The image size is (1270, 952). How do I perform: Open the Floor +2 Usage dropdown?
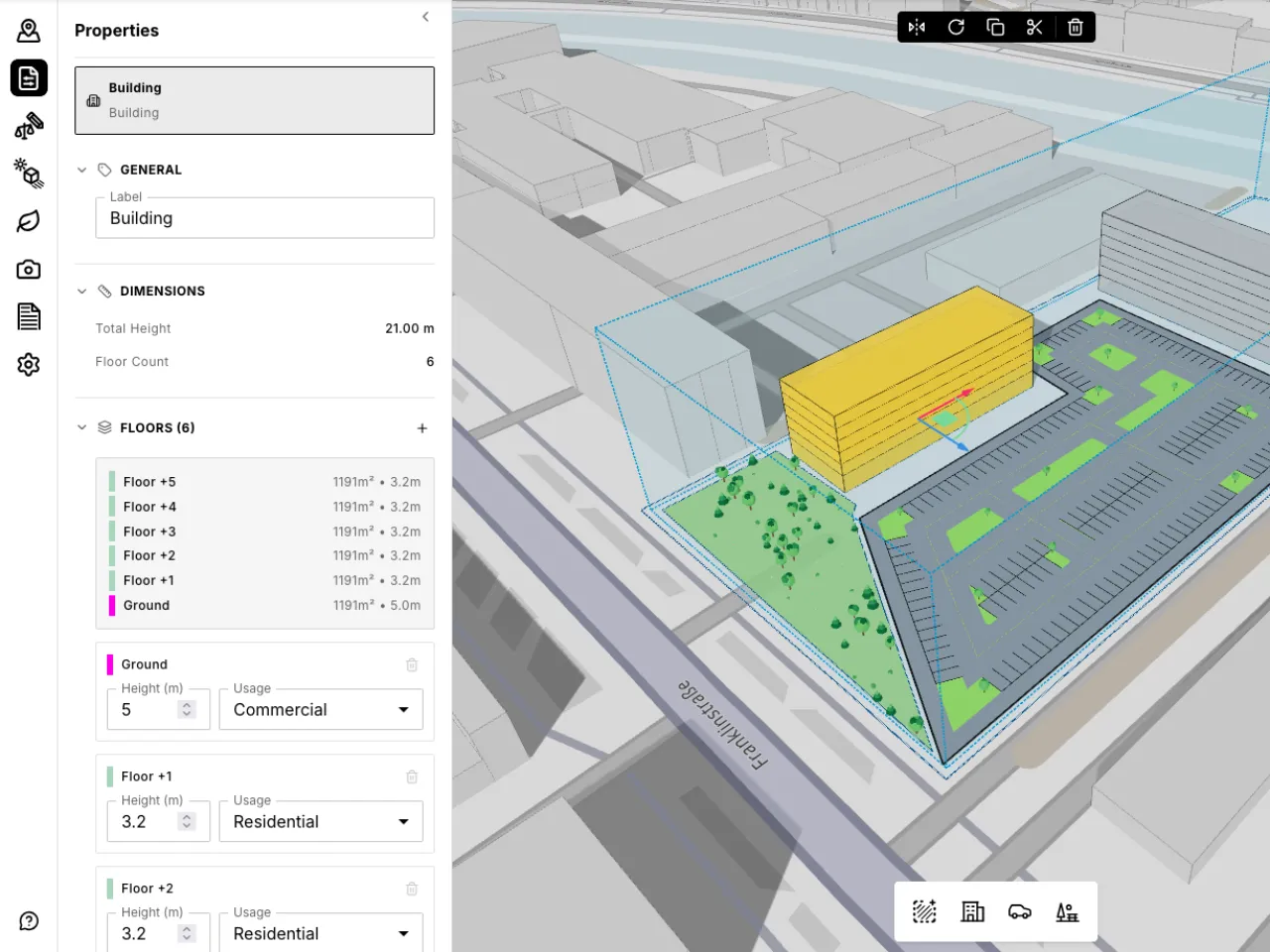pos(321,933)
